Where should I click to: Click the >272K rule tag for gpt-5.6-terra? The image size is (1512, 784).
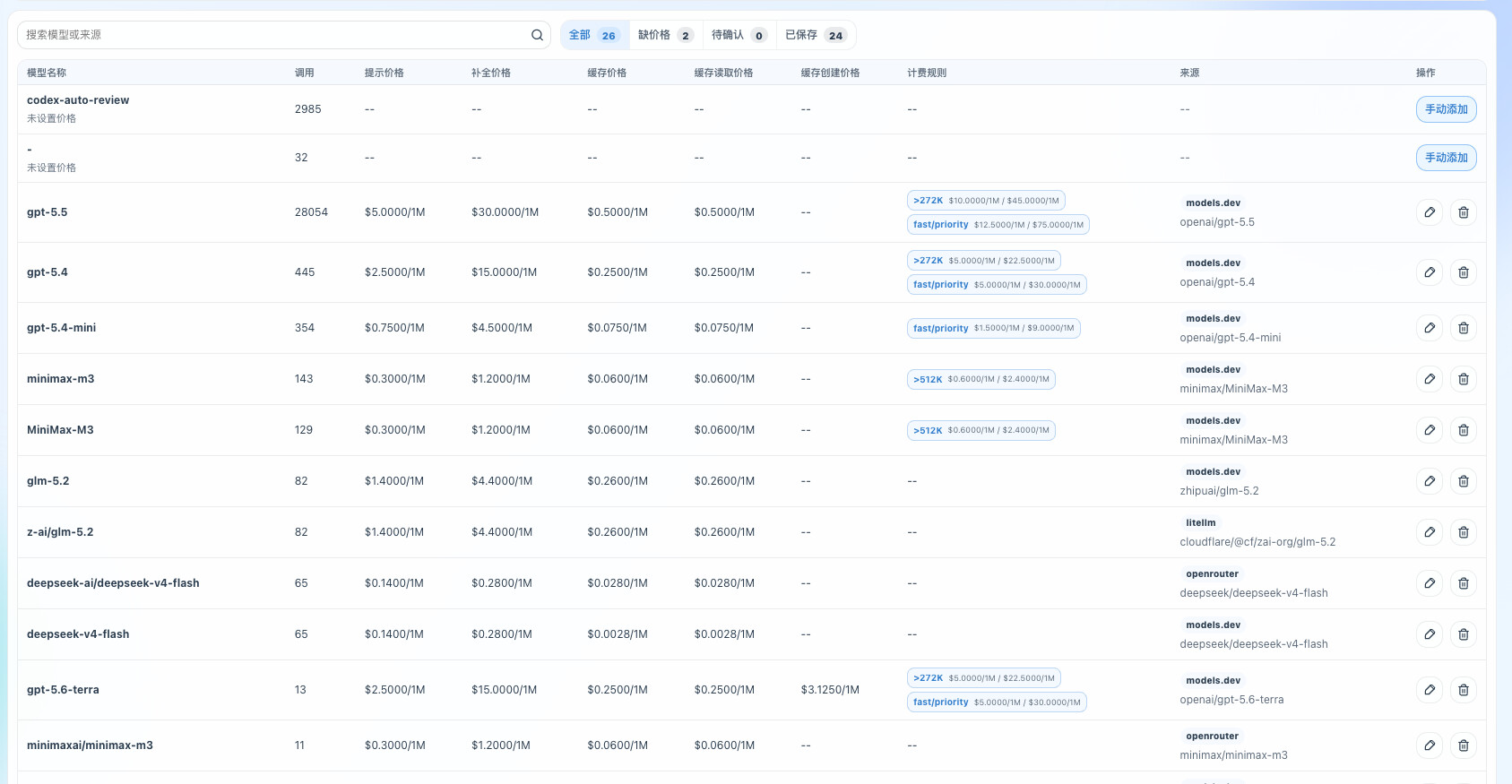[984, 678]
